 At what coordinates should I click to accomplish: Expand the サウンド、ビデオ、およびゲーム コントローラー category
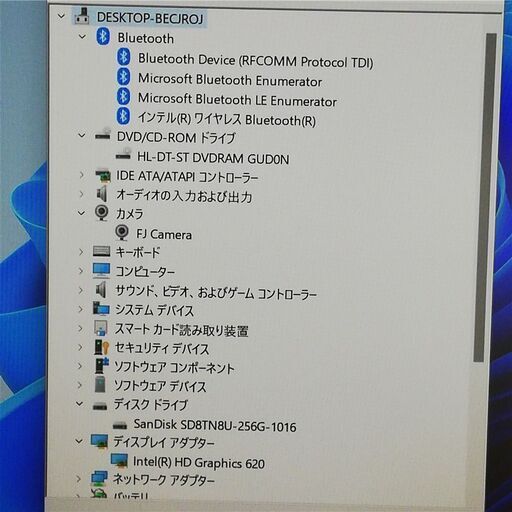pyautogui.click(x=80, y=290)
